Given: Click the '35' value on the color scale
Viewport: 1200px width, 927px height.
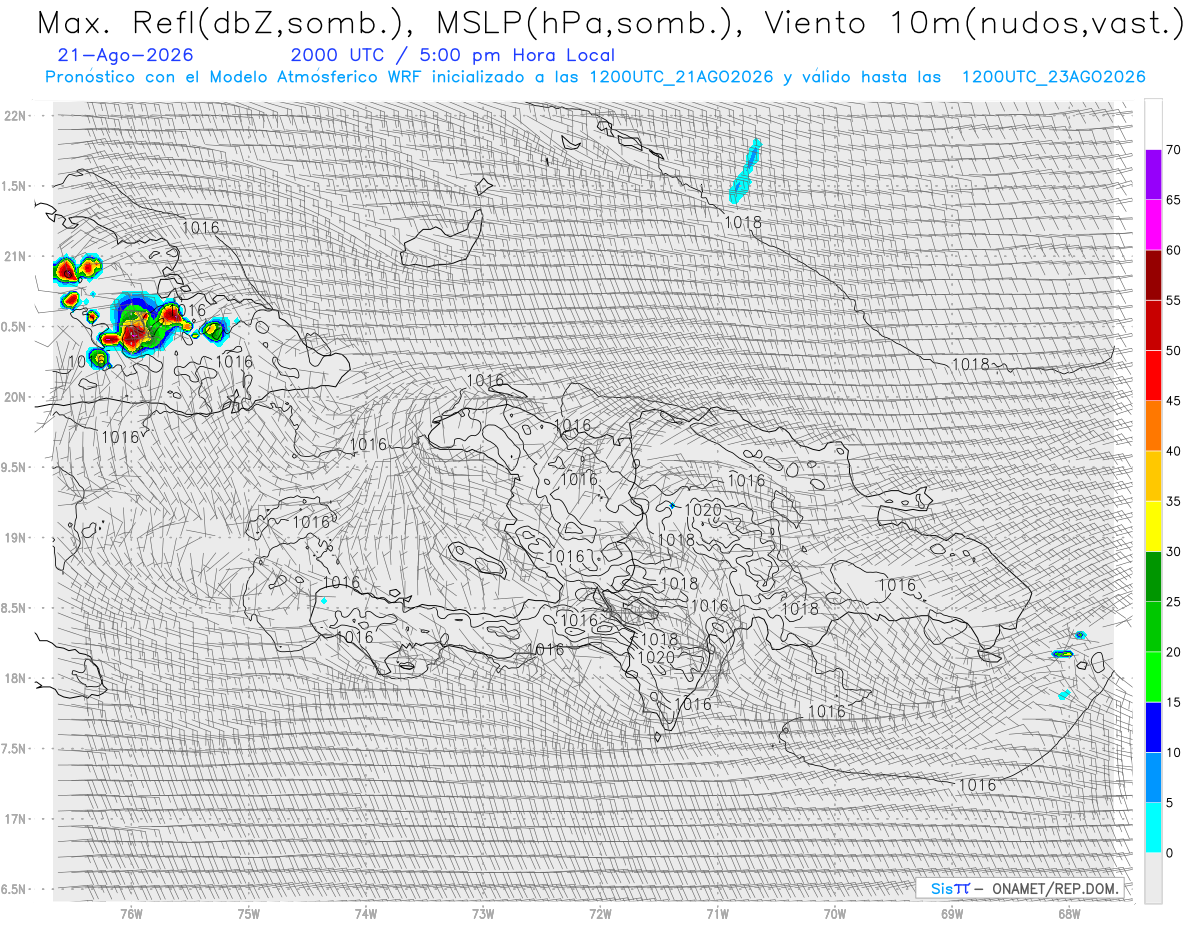Looking at the screenshot, I should [x=1173, y=501].
